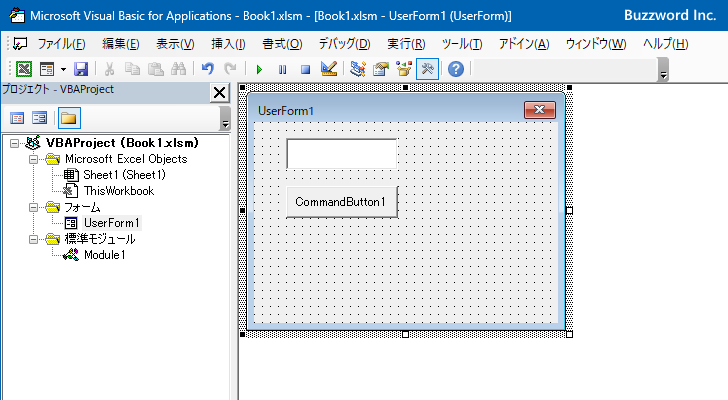The width and height of the screenshot is (728, 400).
Task: Click the text box on UserForm1
Action: [342, 154]
